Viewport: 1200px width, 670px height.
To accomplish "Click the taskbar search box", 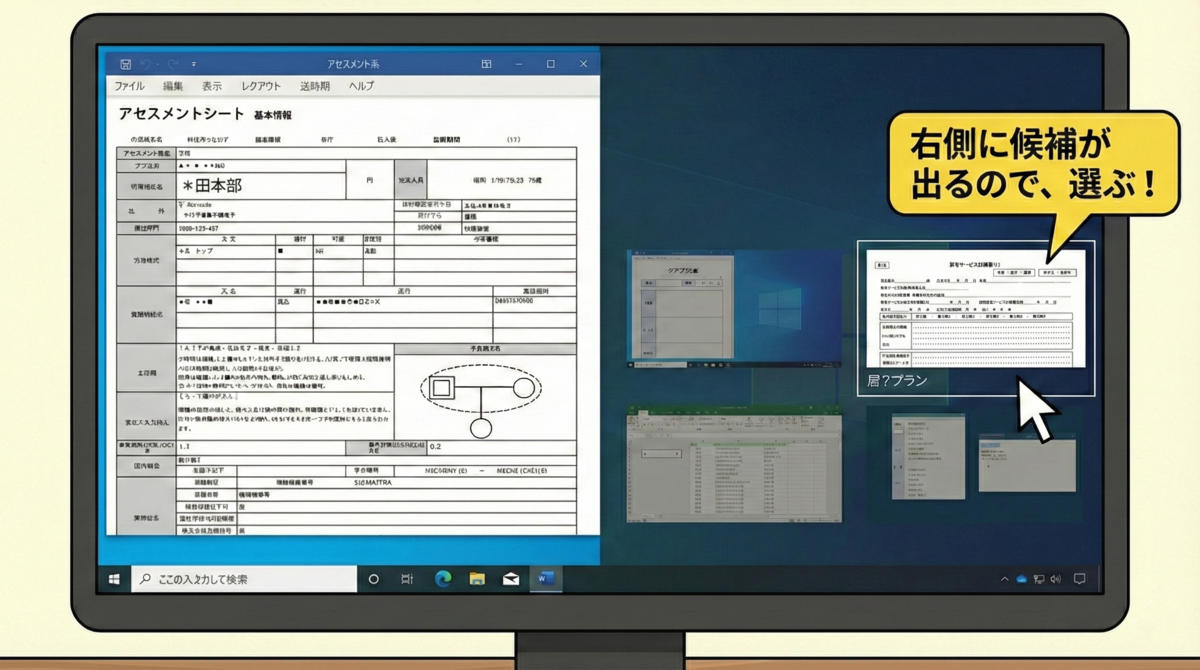I will 244,579.
